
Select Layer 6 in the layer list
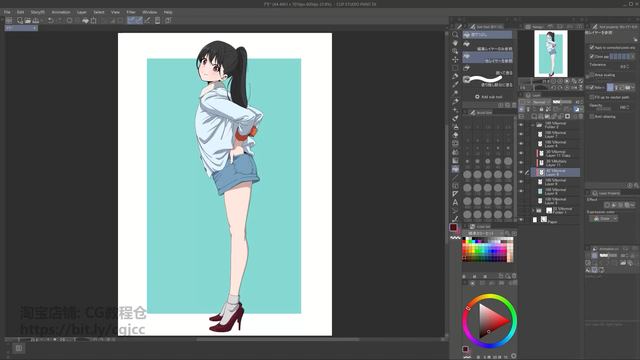(556, 182)
